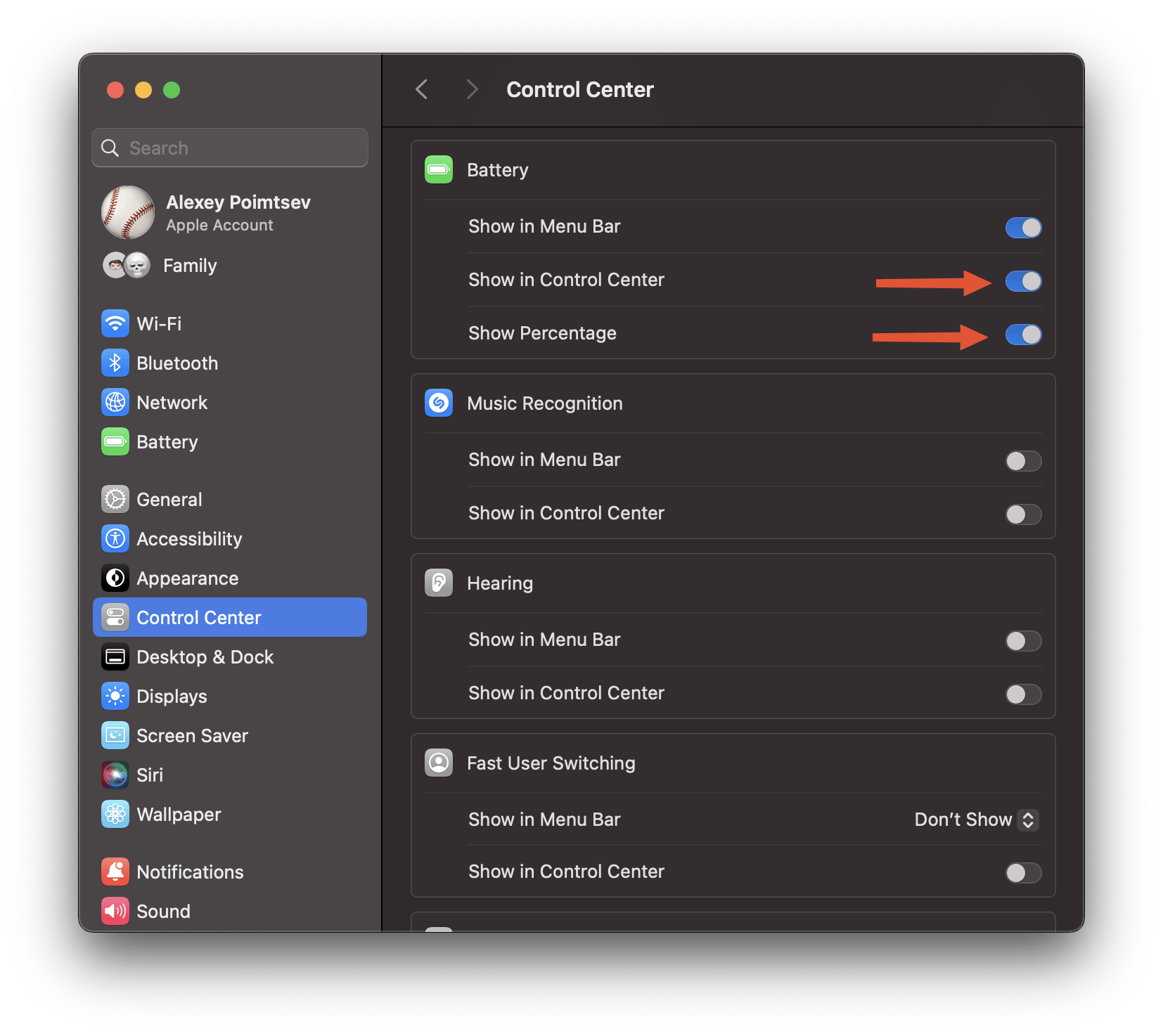This screenshot has width=1163, height=1036.
Task: Go back using the back navigation arrow
Action: pyautogui.click(x=421, y=89)
